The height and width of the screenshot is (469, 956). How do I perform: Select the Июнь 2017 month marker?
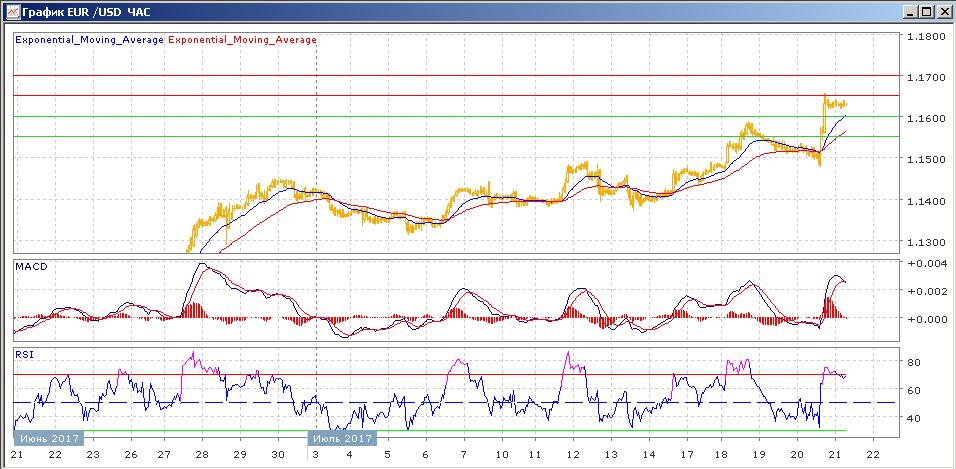48,438
